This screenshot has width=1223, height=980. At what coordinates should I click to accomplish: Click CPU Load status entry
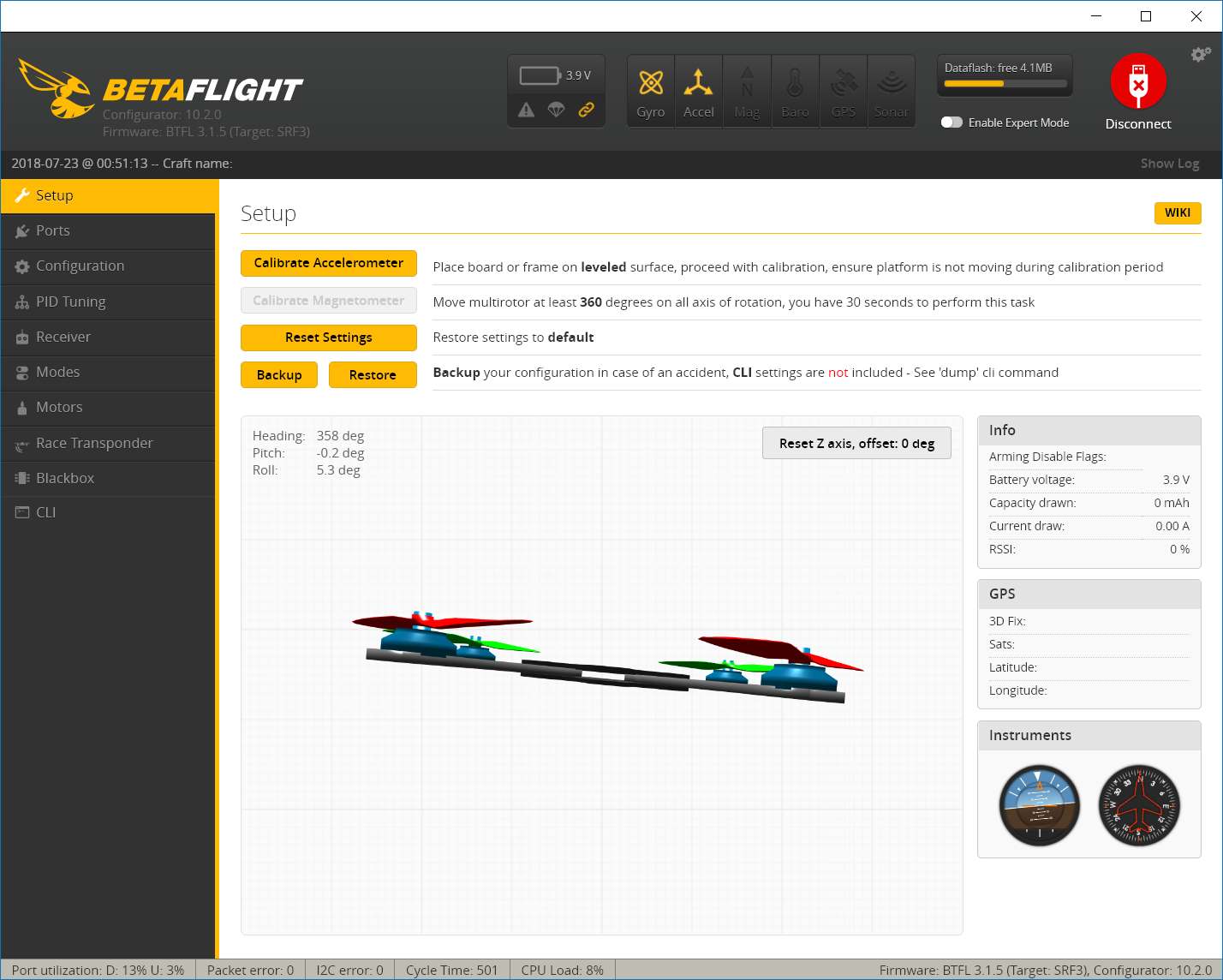(562, 970)
